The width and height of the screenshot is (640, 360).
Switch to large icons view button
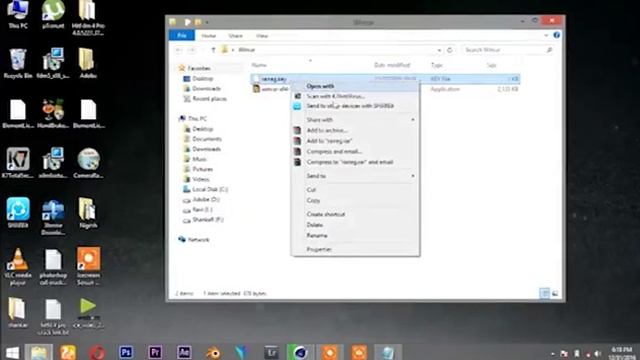[555, 293]
